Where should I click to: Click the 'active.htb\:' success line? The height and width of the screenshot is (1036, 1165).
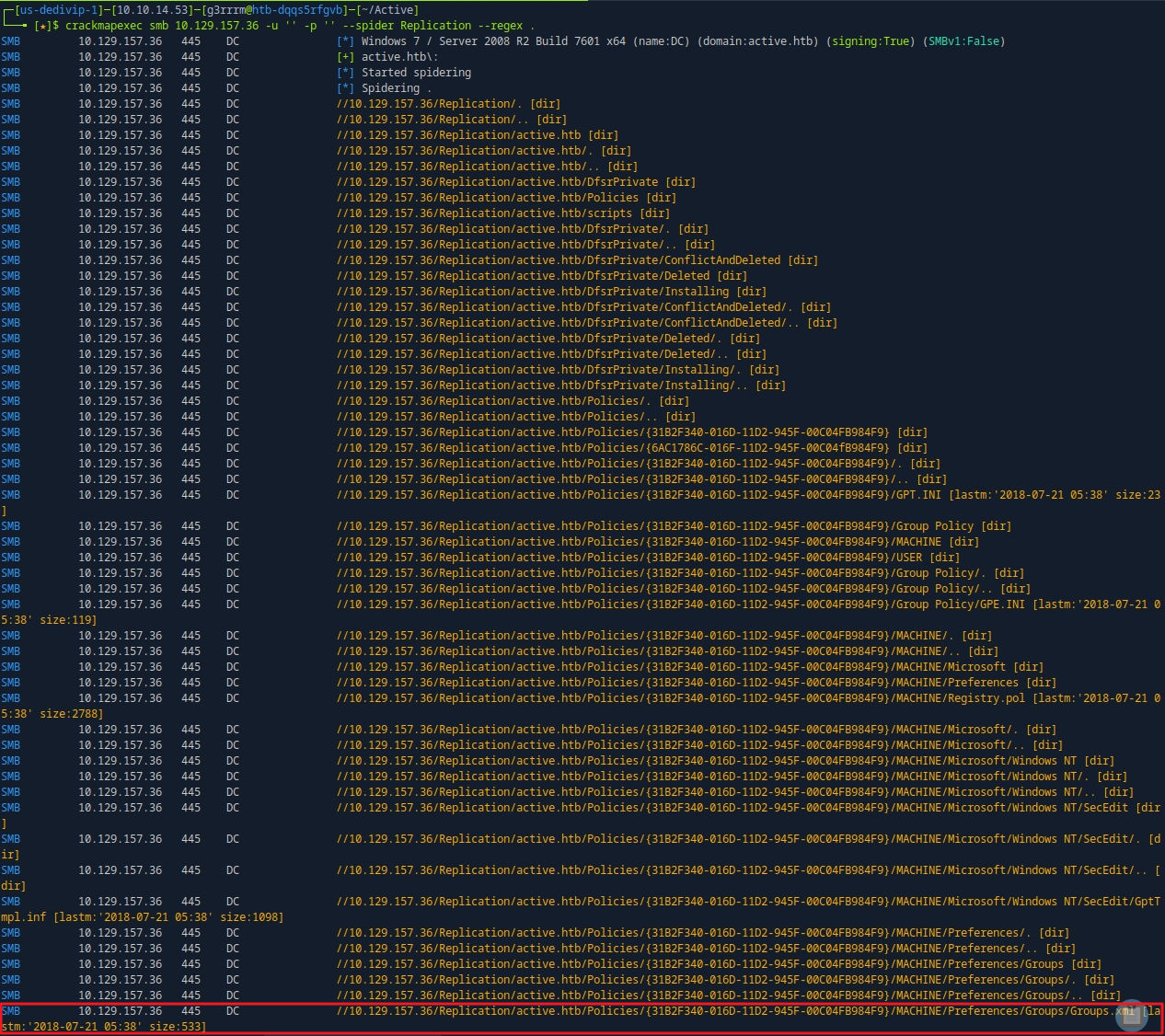[387, 57]
